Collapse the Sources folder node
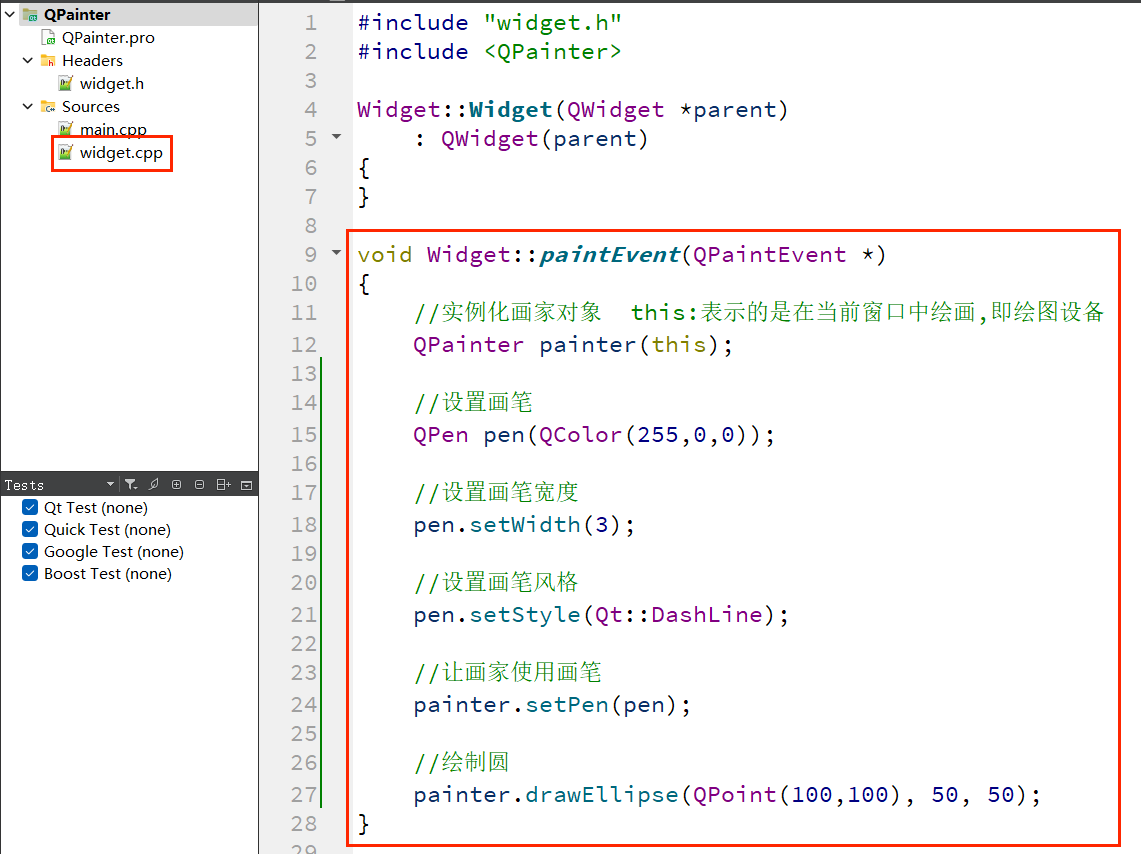 point(28,106)
